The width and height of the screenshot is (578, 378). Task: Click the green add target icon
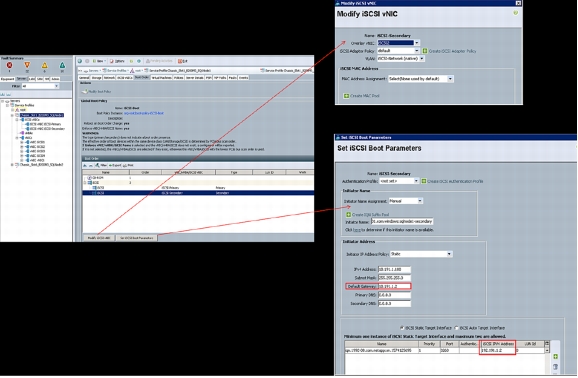click(555, 356)
